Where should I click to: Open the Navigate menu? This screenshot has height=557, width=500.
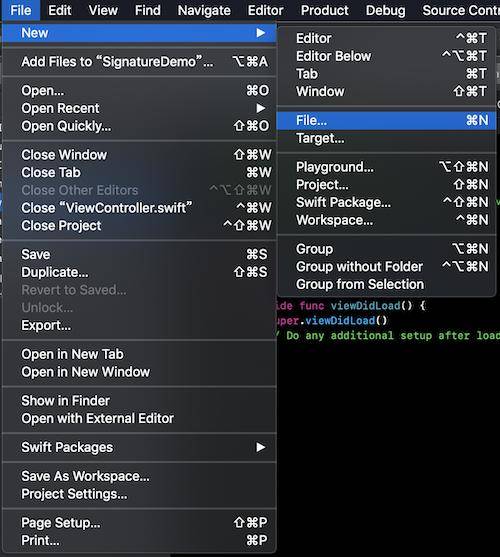204,10
